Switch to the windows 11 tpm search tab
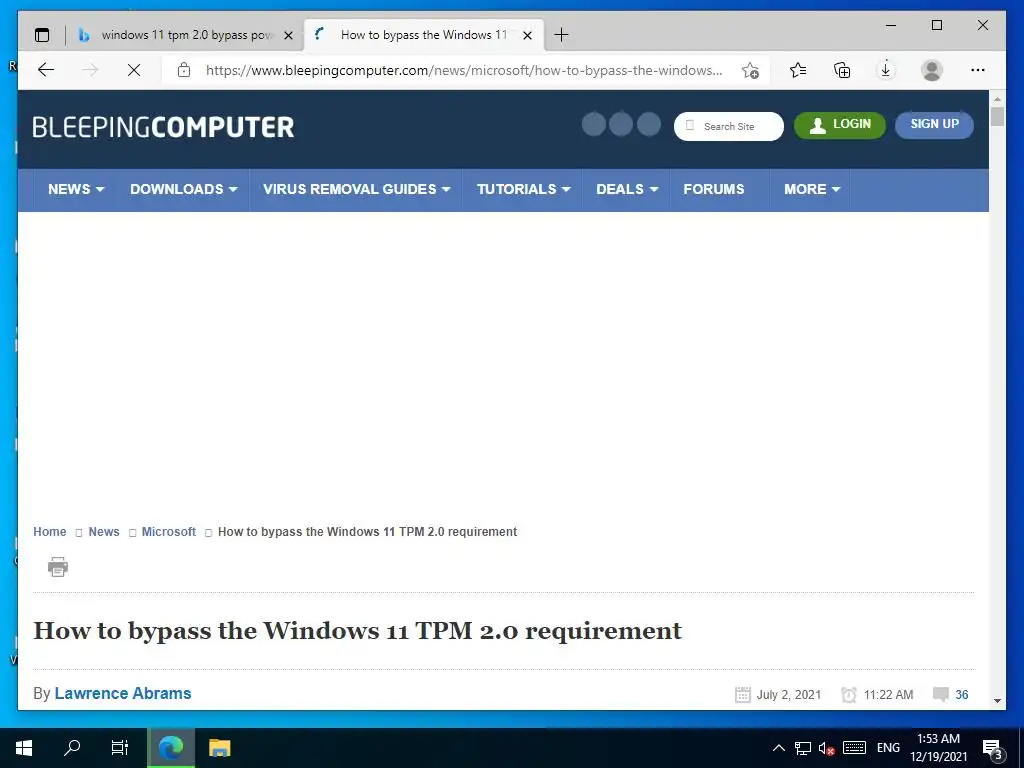The height and width of the screenshot is (768, 1024). 185,35
